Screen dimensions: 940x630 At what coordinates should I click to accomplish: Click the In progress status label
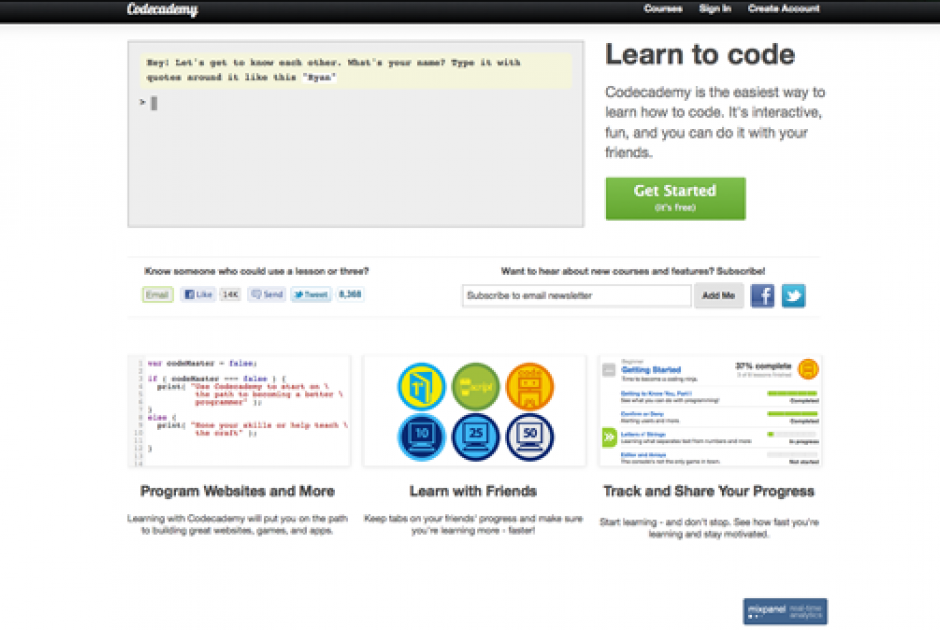(x=803, y=442)
